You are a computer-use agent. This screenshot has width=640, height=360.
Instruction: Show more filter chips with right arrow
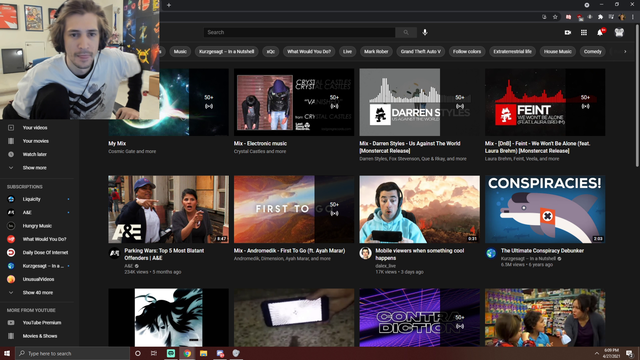tap(625, 51)
